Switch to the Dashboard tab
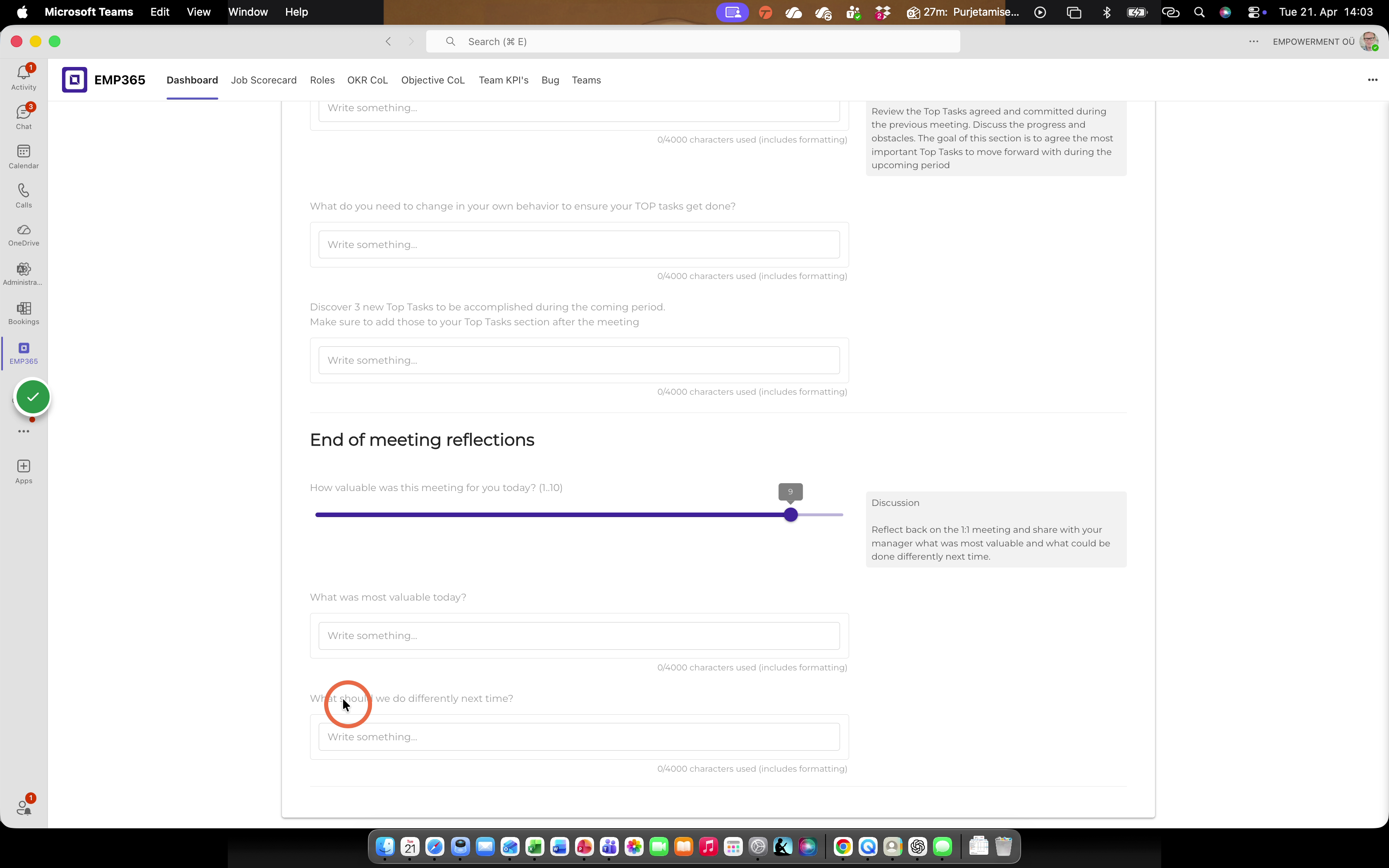The image size is (1389, 868). (x=192, y=80)
